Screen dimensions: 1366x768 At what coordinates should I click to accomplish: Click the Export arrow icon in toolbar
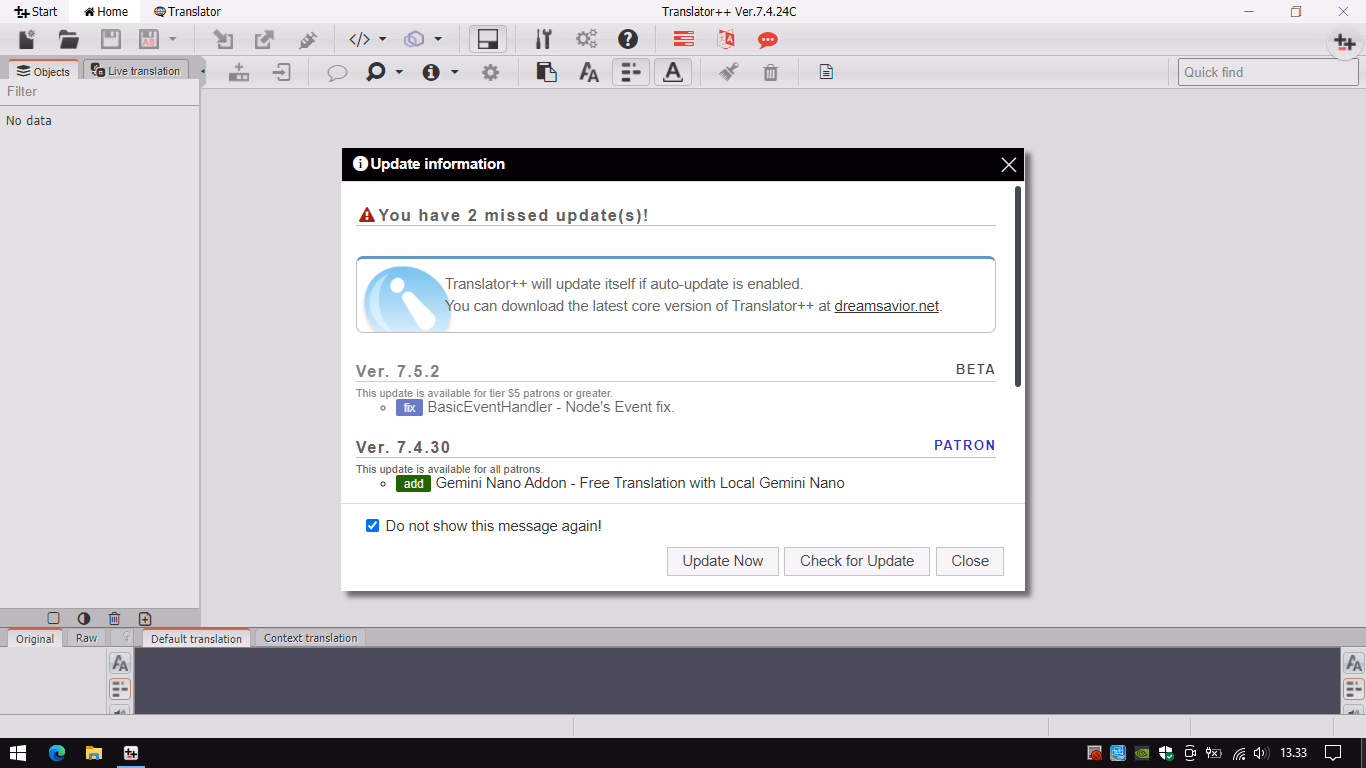[x=265, y=40]
